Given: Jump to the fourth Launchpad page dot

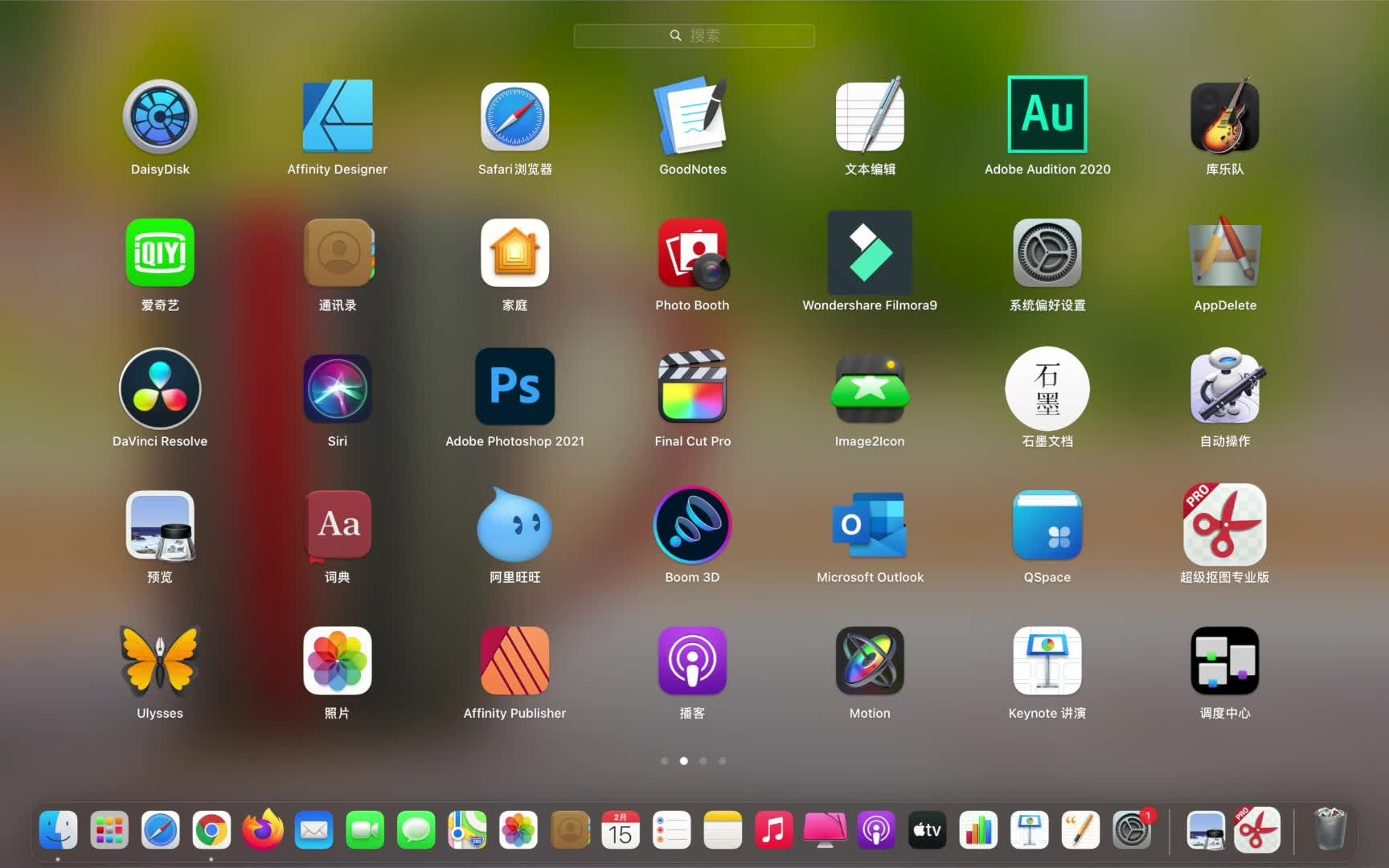Looking at the screenshot, I should 723,760.
